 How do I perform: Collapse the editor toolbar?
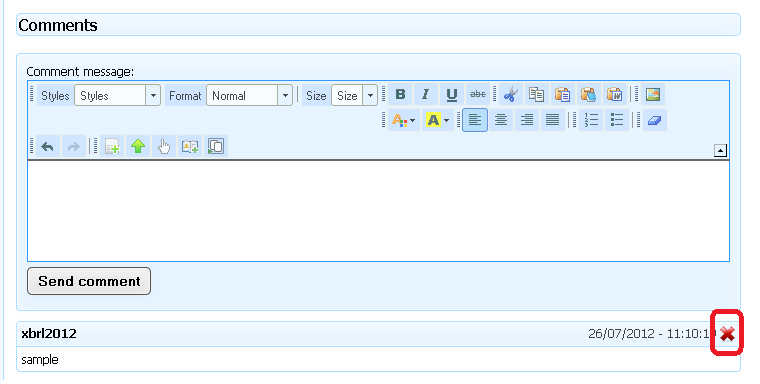click(x=720, y=151)
